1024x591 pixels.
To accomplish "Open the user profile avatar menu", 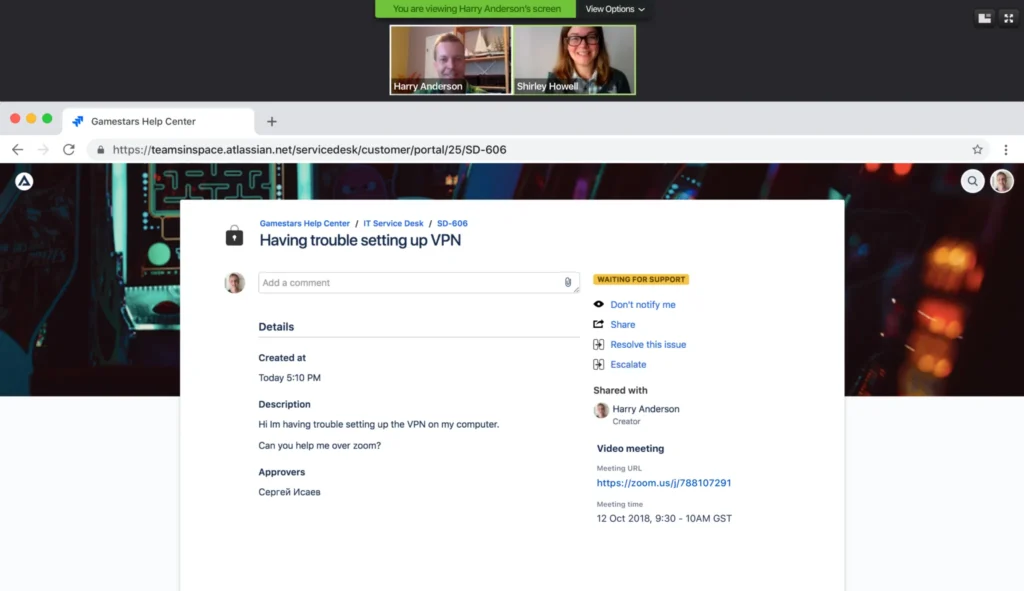I will click(1002, 181).
